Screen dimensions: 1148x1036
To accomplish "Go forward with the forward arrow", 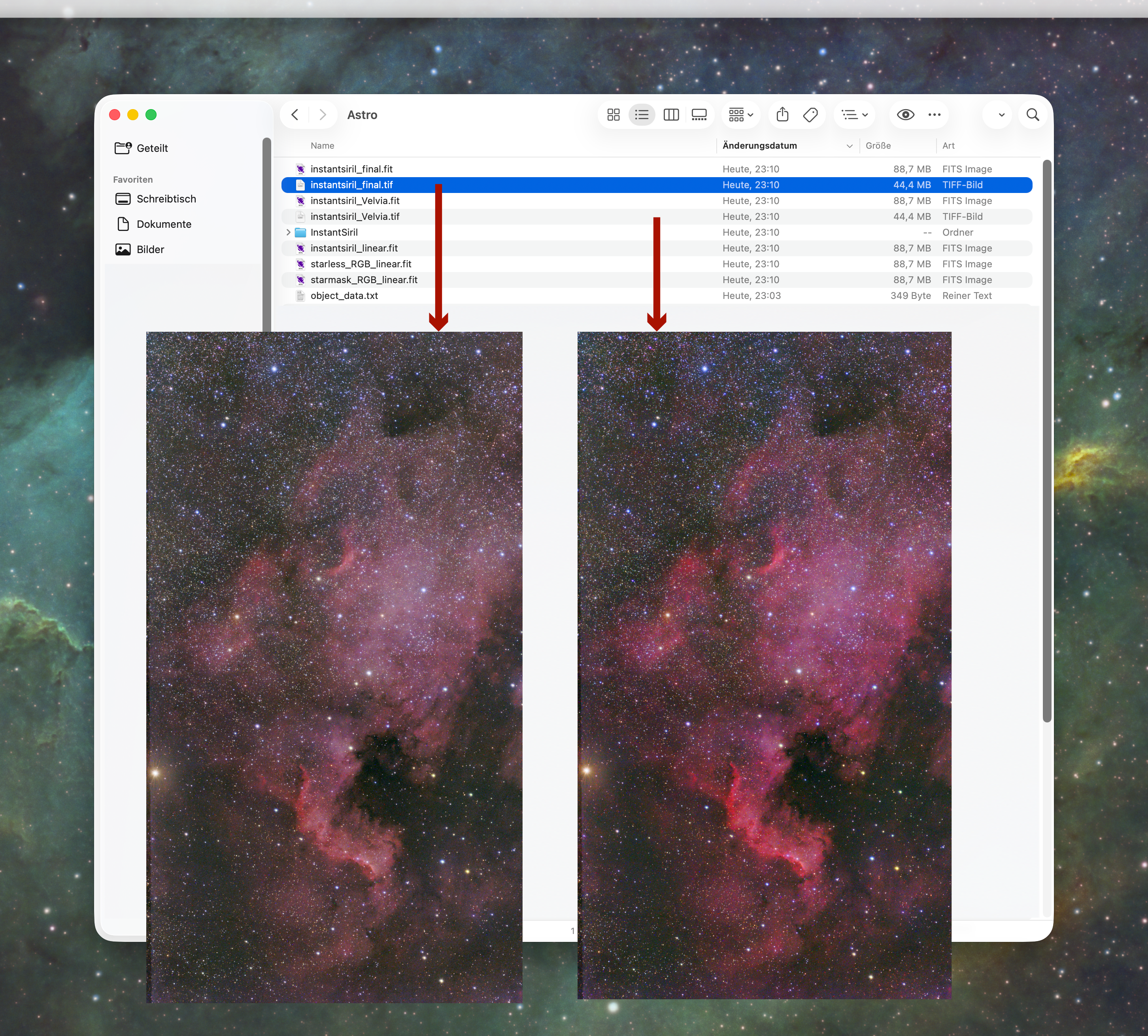I will [x=323, y=115].
